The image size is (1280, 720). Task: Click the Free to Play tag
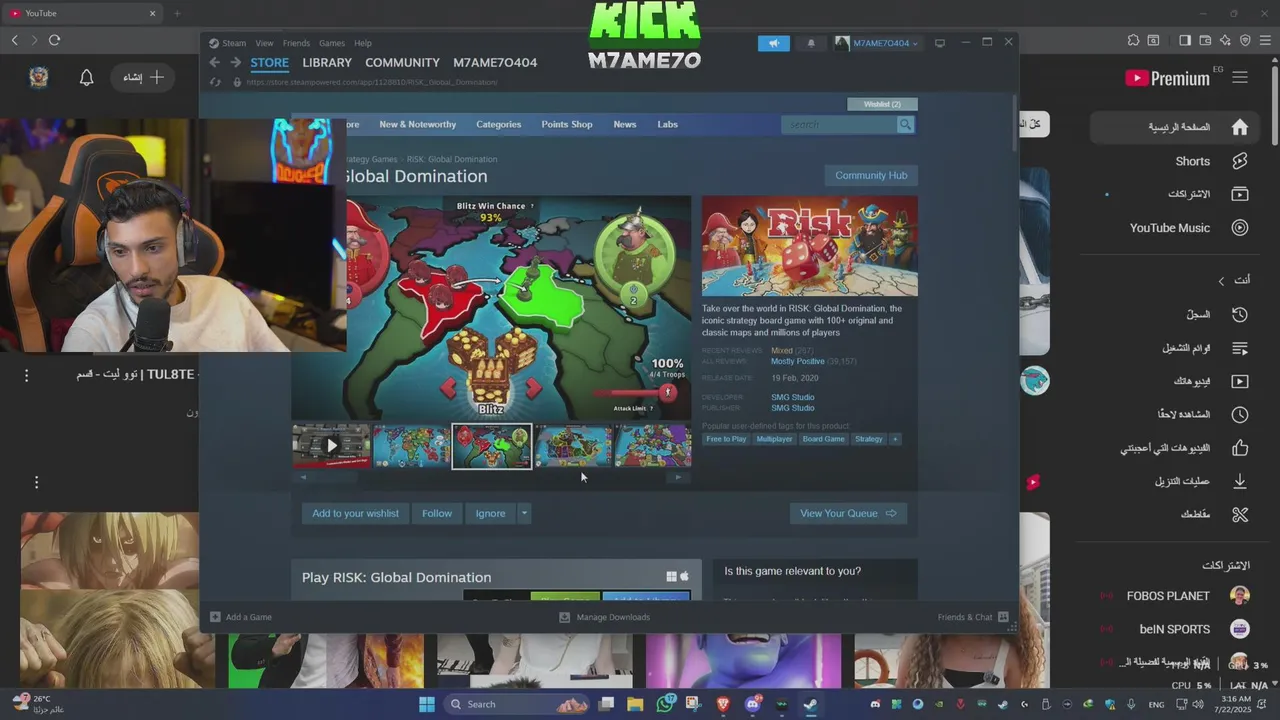(x=726, y=439)
